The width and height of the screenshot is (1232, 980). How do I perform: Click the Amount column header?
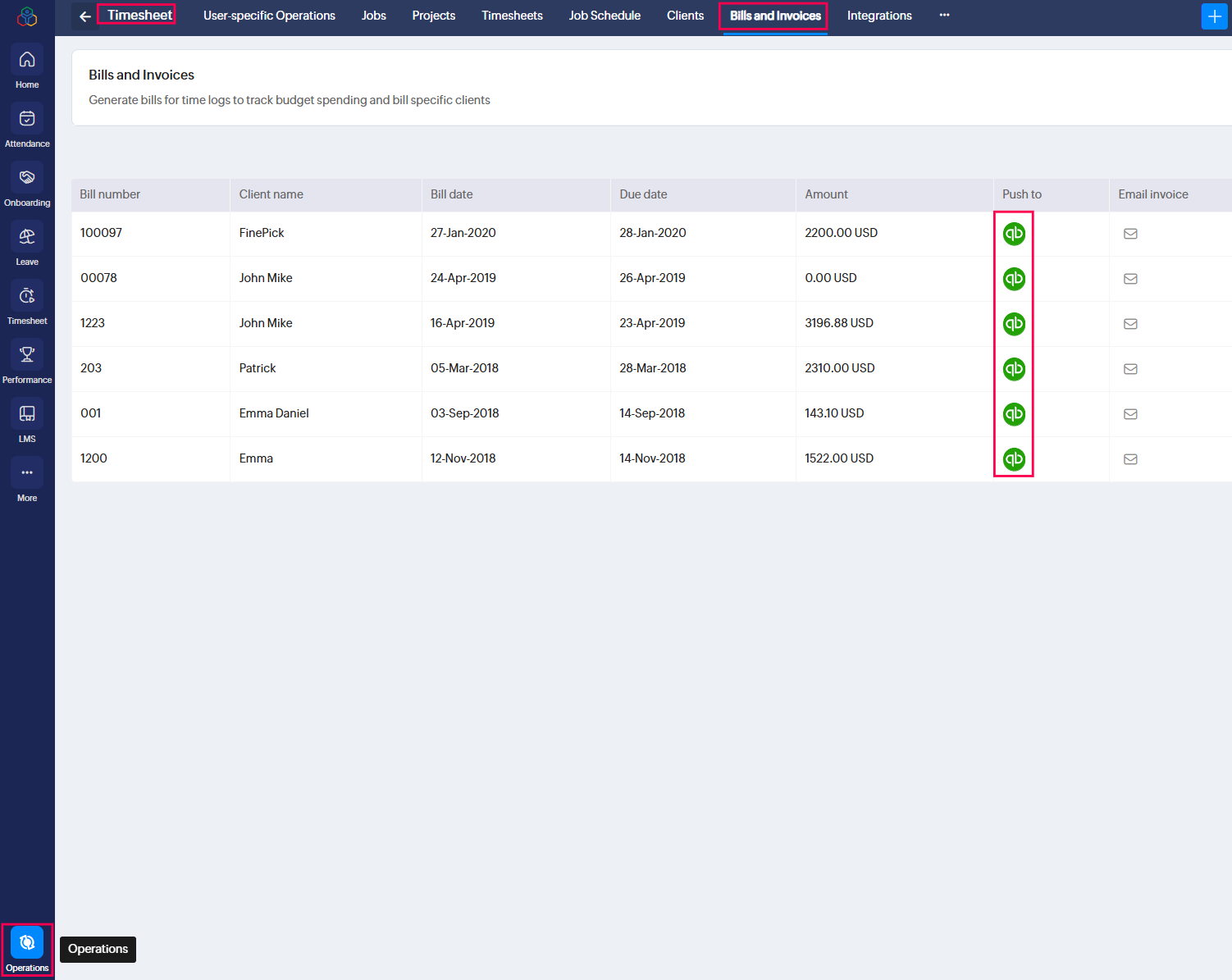point(826,194)
